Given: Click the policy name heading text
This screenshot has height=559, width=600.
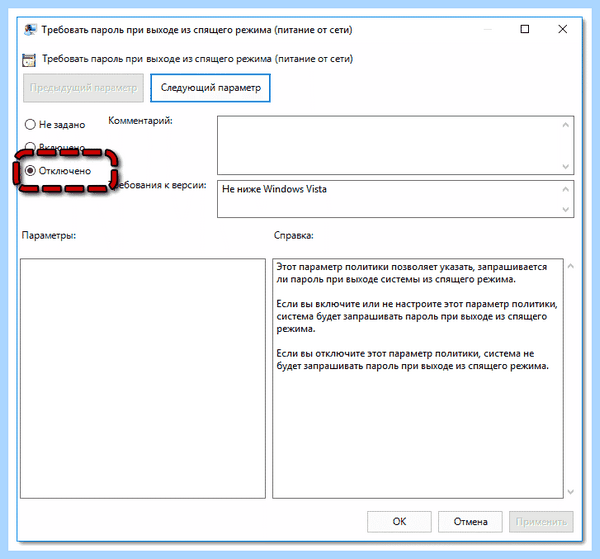Looking at the screenshot, I should (x=197, y=59).
